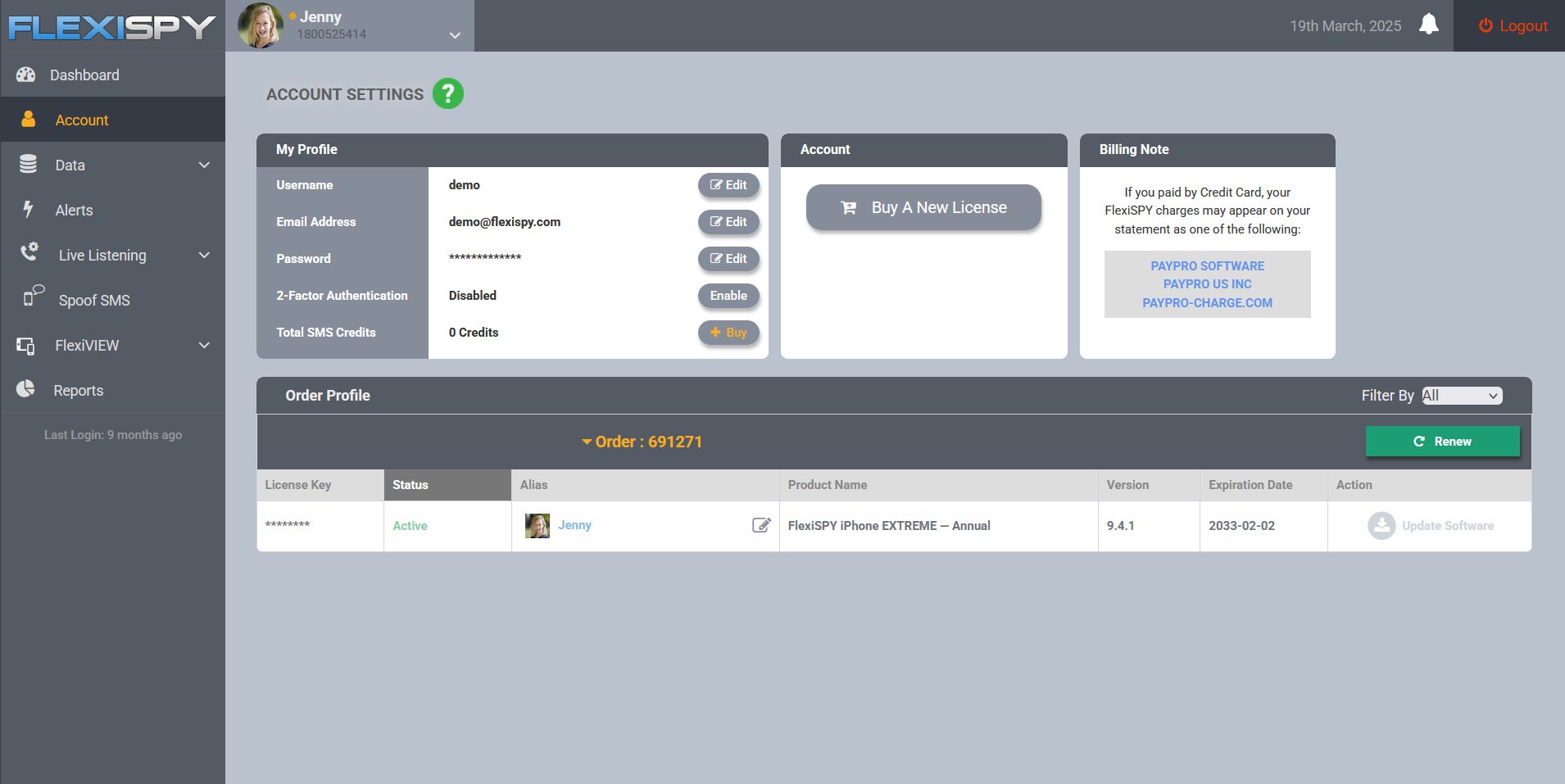Viewport: 1565px width, 784px height.
Task: Click PAYPRO SOFTWARE billing text
Action: pyautogui.click(x=1207, y=266)
